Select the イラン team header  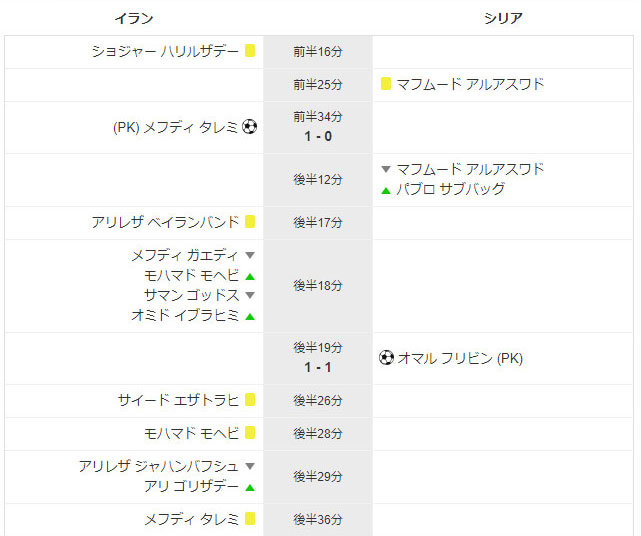click(x=134, y=18)
